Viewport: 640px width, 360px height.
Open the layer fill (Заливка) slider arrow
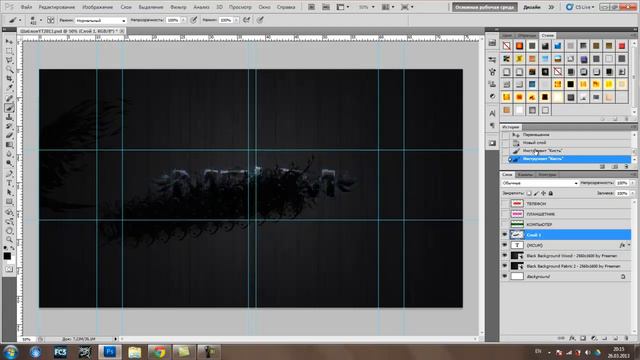coord(632,193)
